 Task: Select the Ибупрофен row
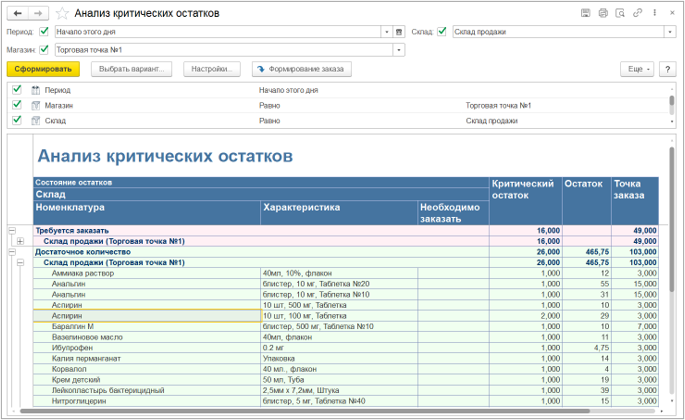pos(346,348)
